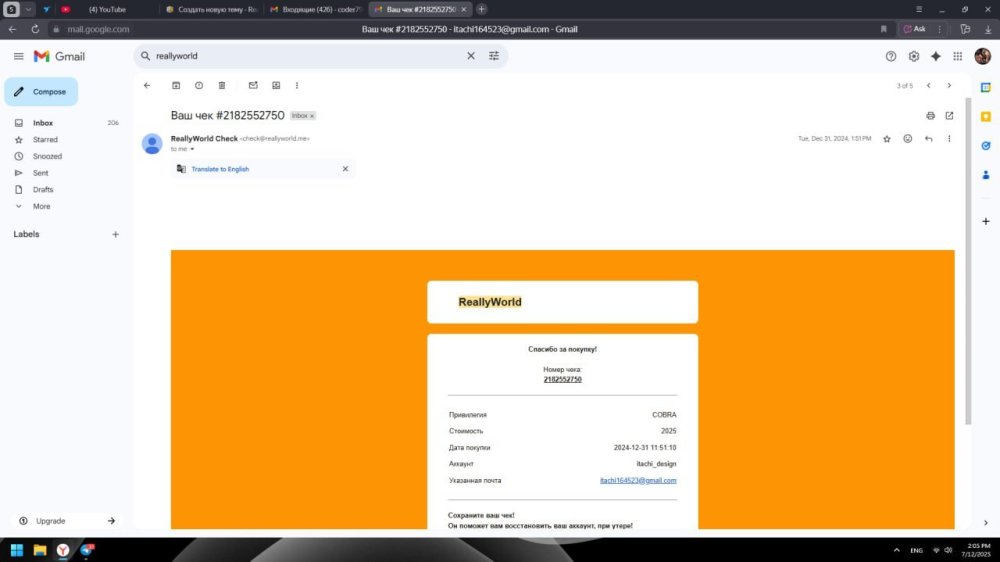The height and width of the screenshot is (562, 1000).
Task: Clear the reallyworld search query
Action: [x=471, y=56]
